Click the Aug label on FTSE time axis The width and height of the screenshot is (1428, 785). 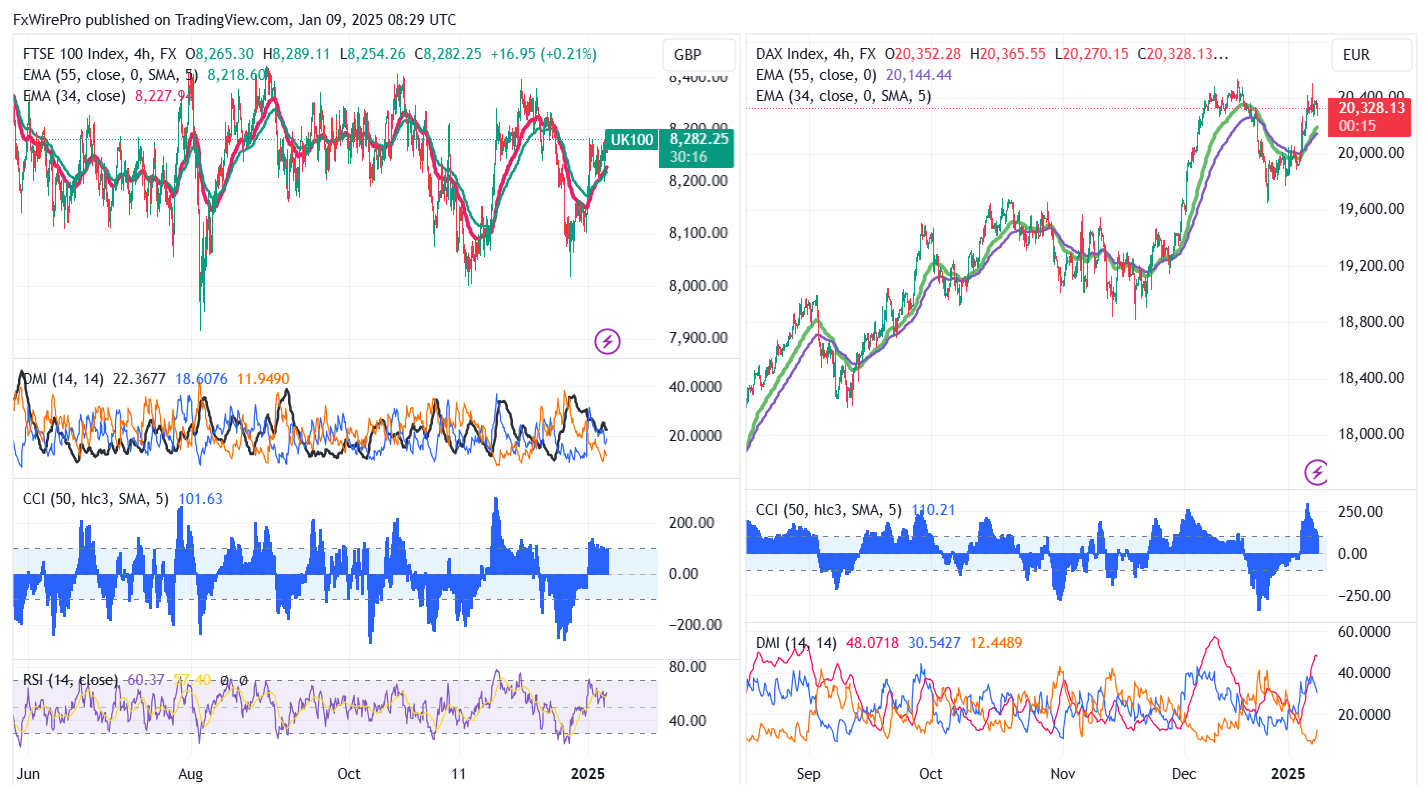pyautogui.click(x=192, y=773)
